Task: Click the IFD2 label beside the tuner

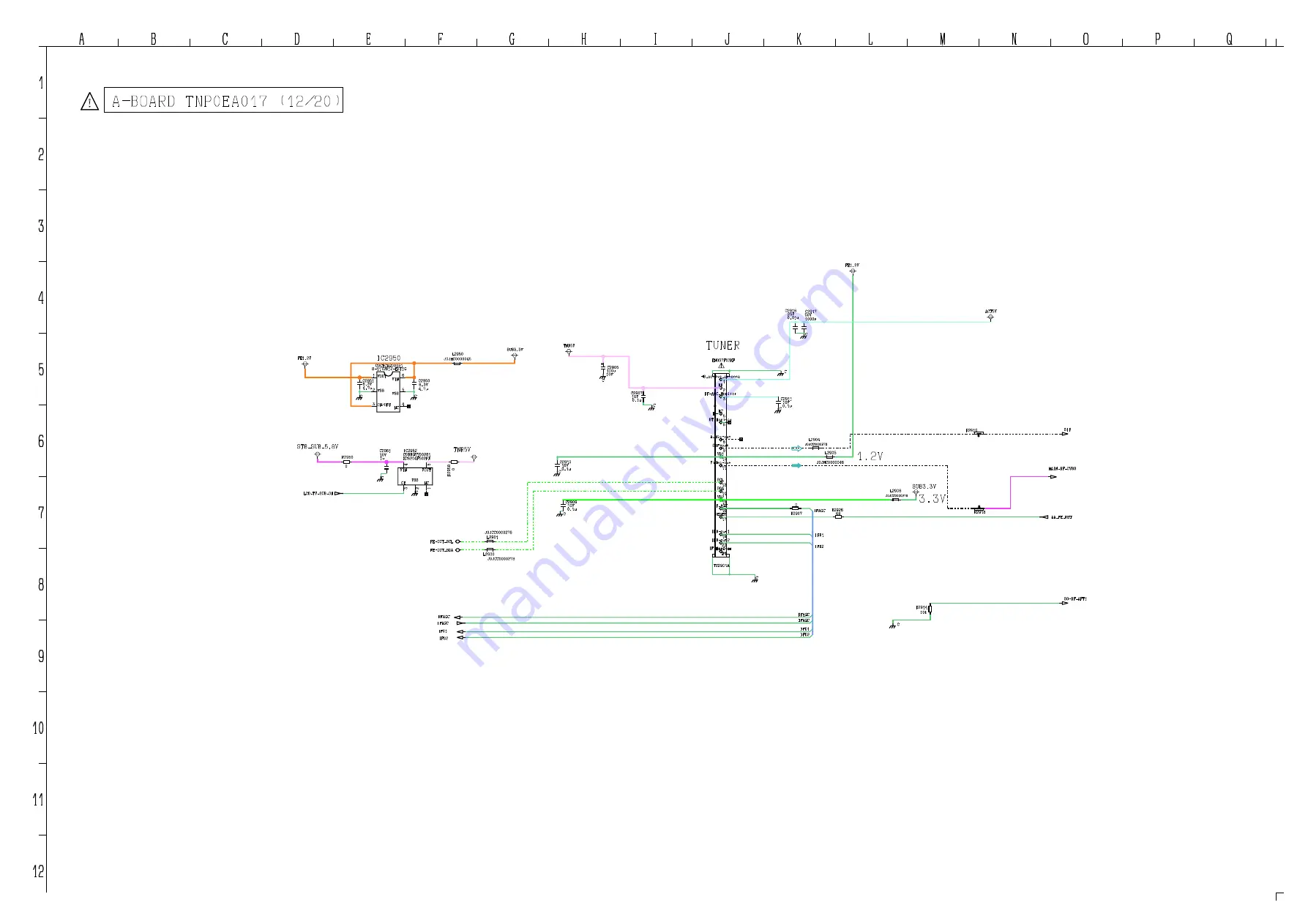Action: coord(819,546)
